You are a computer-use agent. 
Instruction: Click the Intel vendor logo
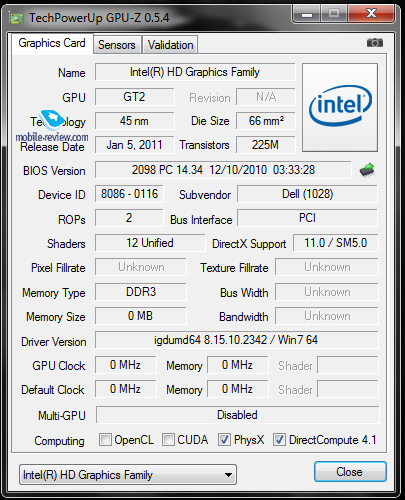[x=340, y=107]
